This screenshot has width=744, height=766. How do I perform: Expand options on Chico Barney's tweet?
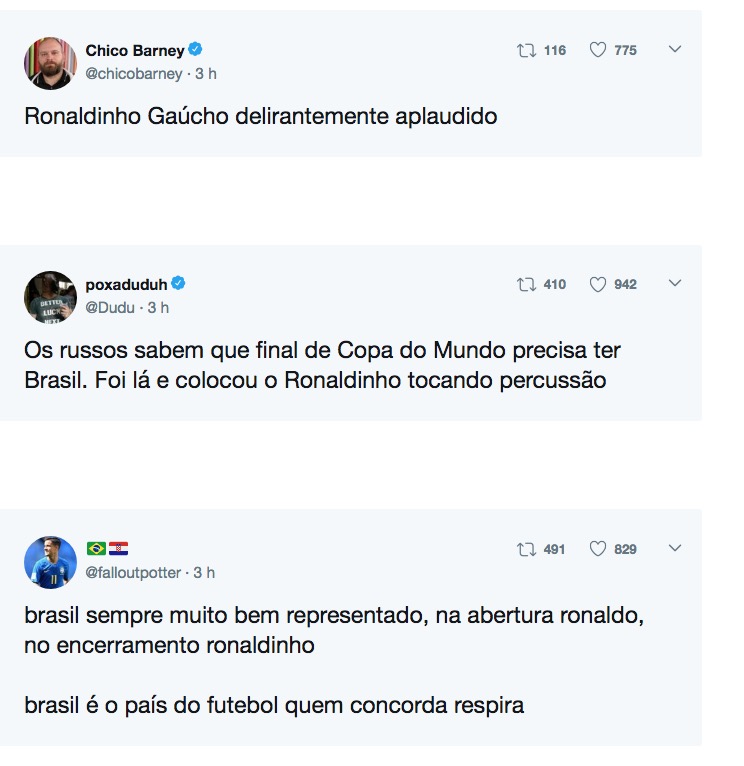pyautogui.click(x=675, y=49)
